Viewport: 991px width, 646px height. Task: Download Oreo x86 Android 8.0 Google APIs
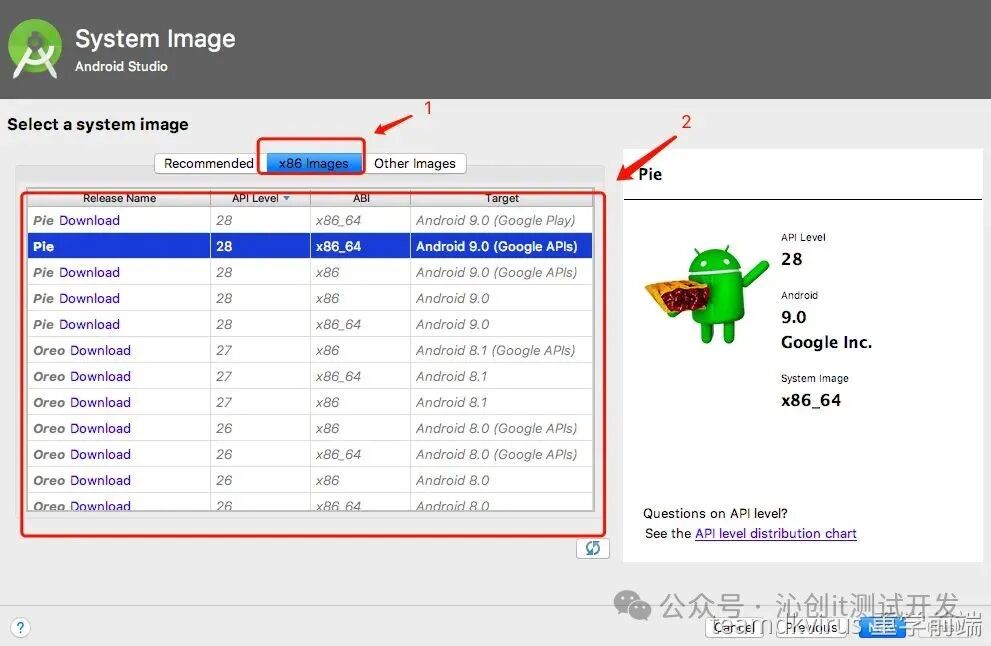[100, 428]
